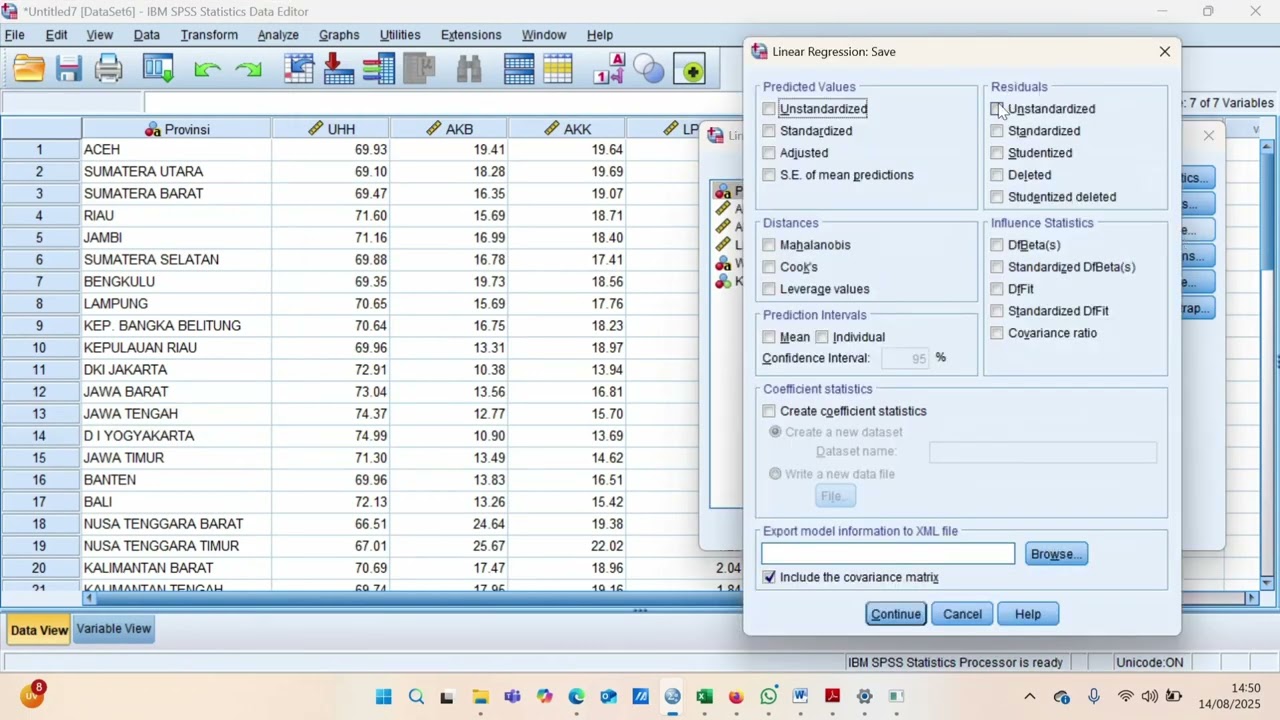Select the blue split-table toolbar icon
Screen dimensions: 1280x720
point(519,70)
